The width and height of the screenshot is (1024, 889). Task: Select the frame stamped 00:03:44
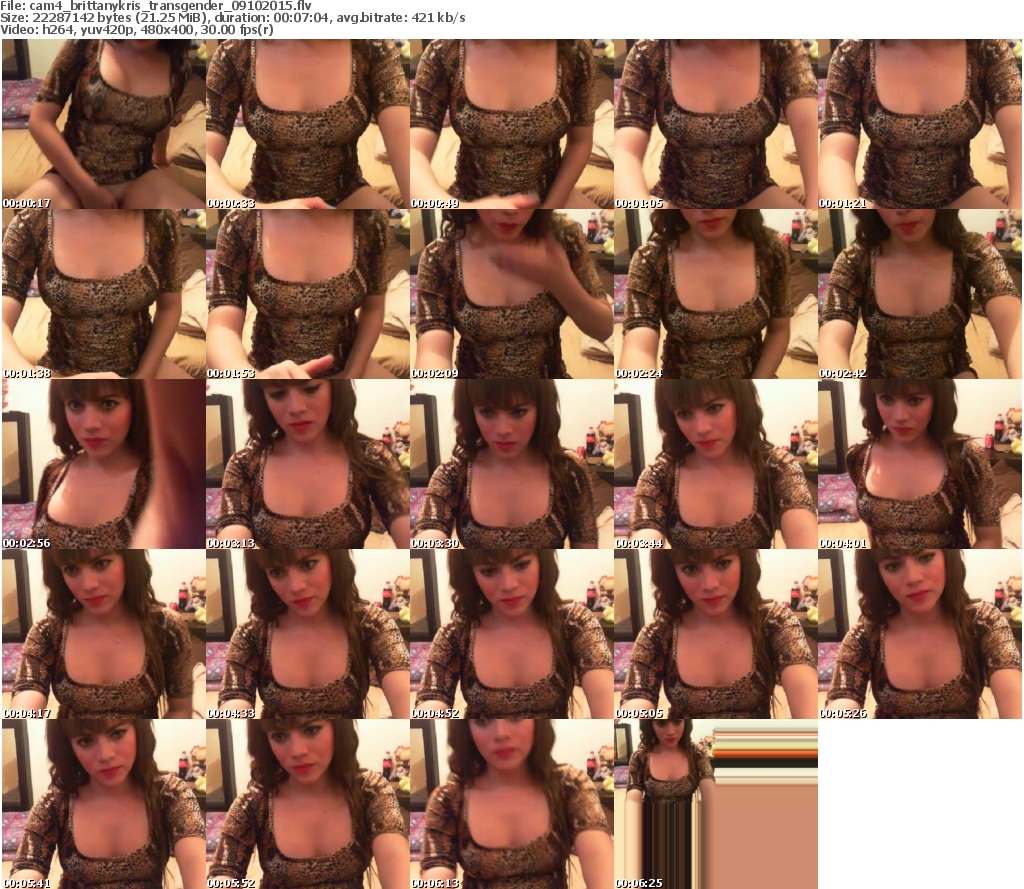point(716,464)
